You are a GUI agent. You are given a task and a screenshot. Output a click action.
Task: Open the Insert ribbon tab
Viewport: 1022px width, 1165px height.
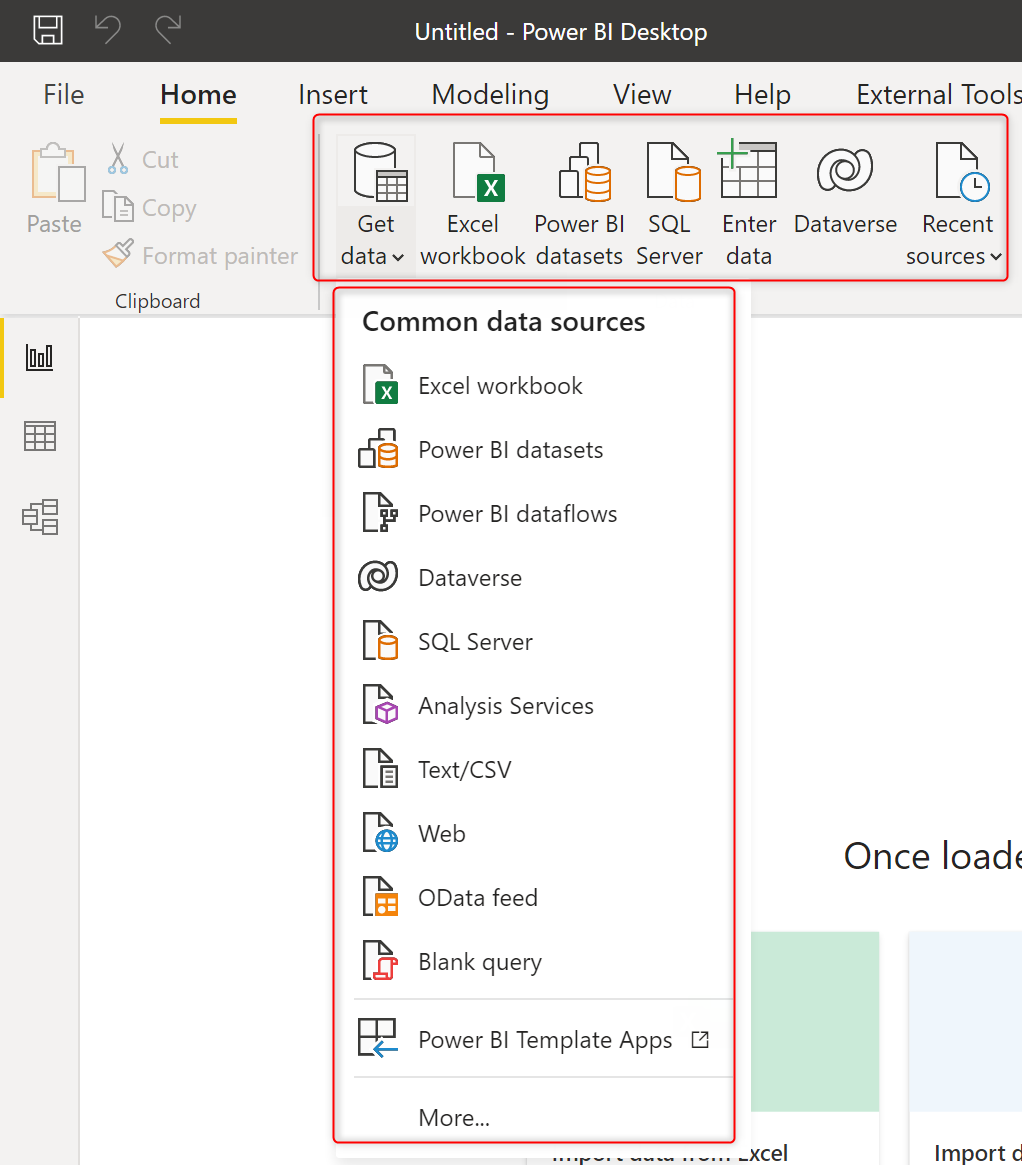(333, 95)
